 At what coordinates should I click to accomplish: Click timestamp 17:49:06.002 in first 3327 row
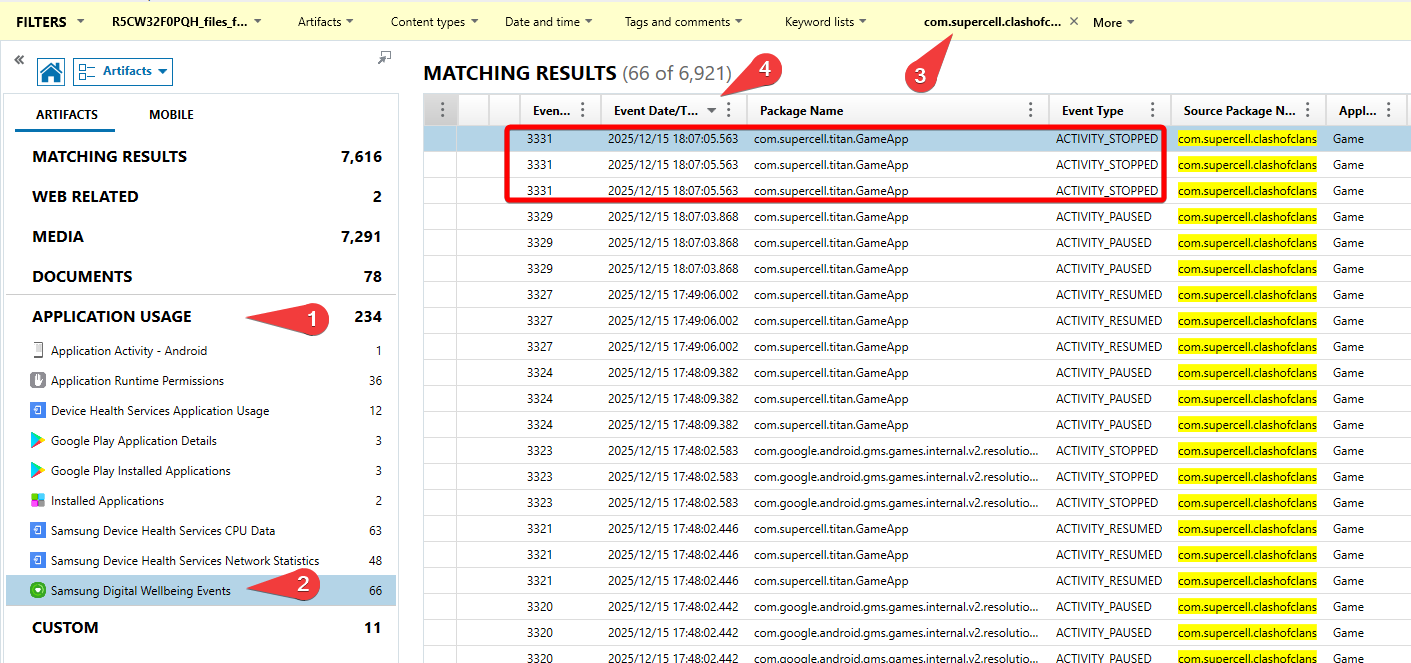[x=673, y=294]
